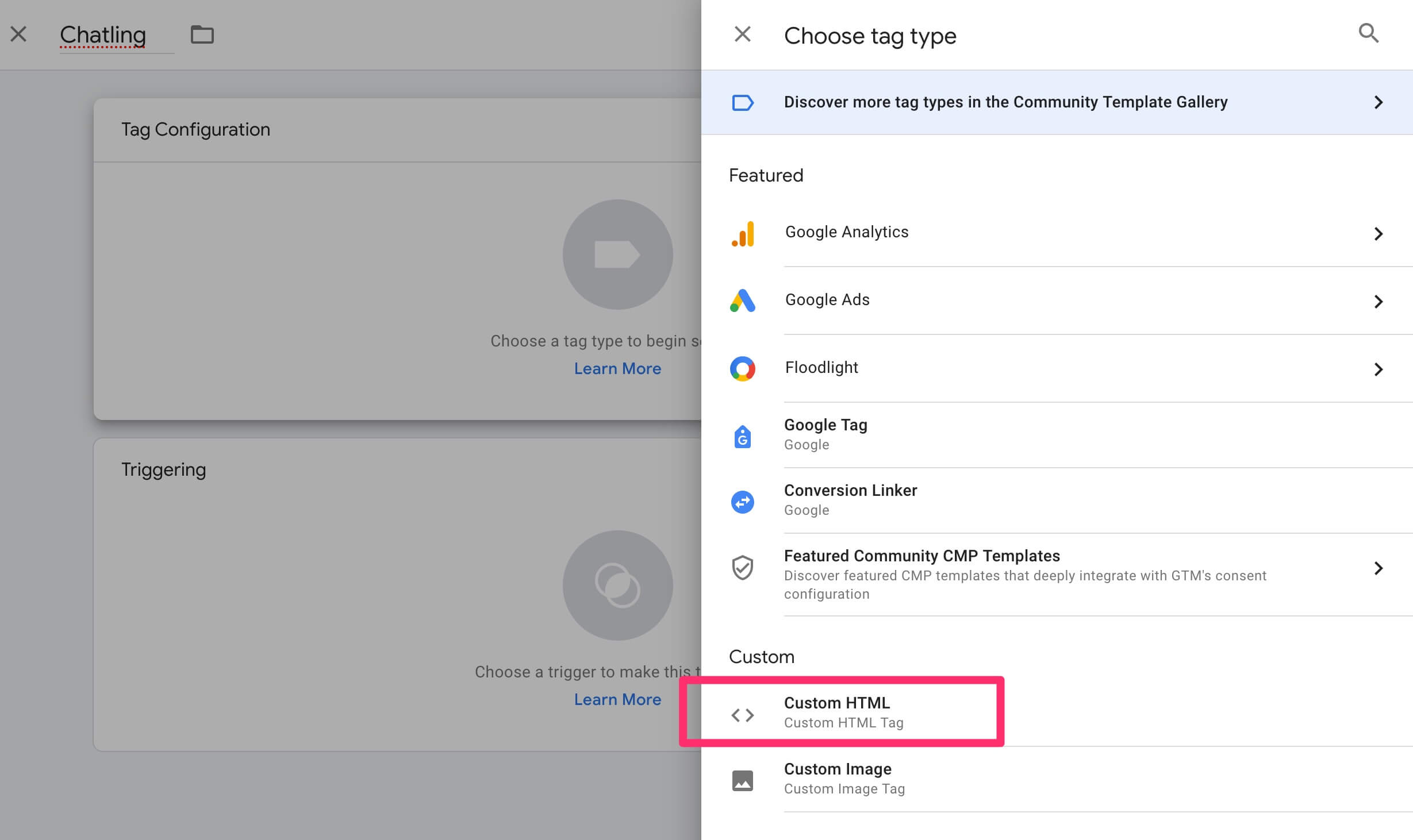The width and height of the screenshot is (1413, 840).
Task: Close the Choose tag type panel
Action: (742, 34)
